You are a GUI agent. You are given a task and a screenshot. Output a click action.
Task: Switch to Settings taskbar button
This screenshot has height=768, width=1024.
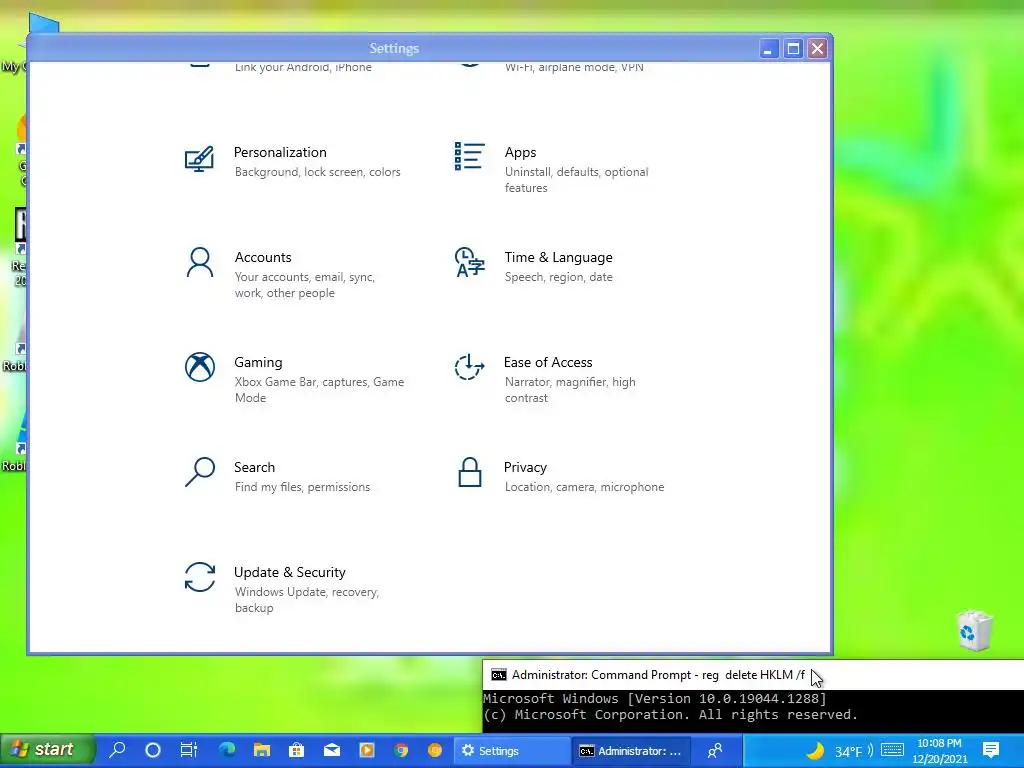(x=512, y=750)
